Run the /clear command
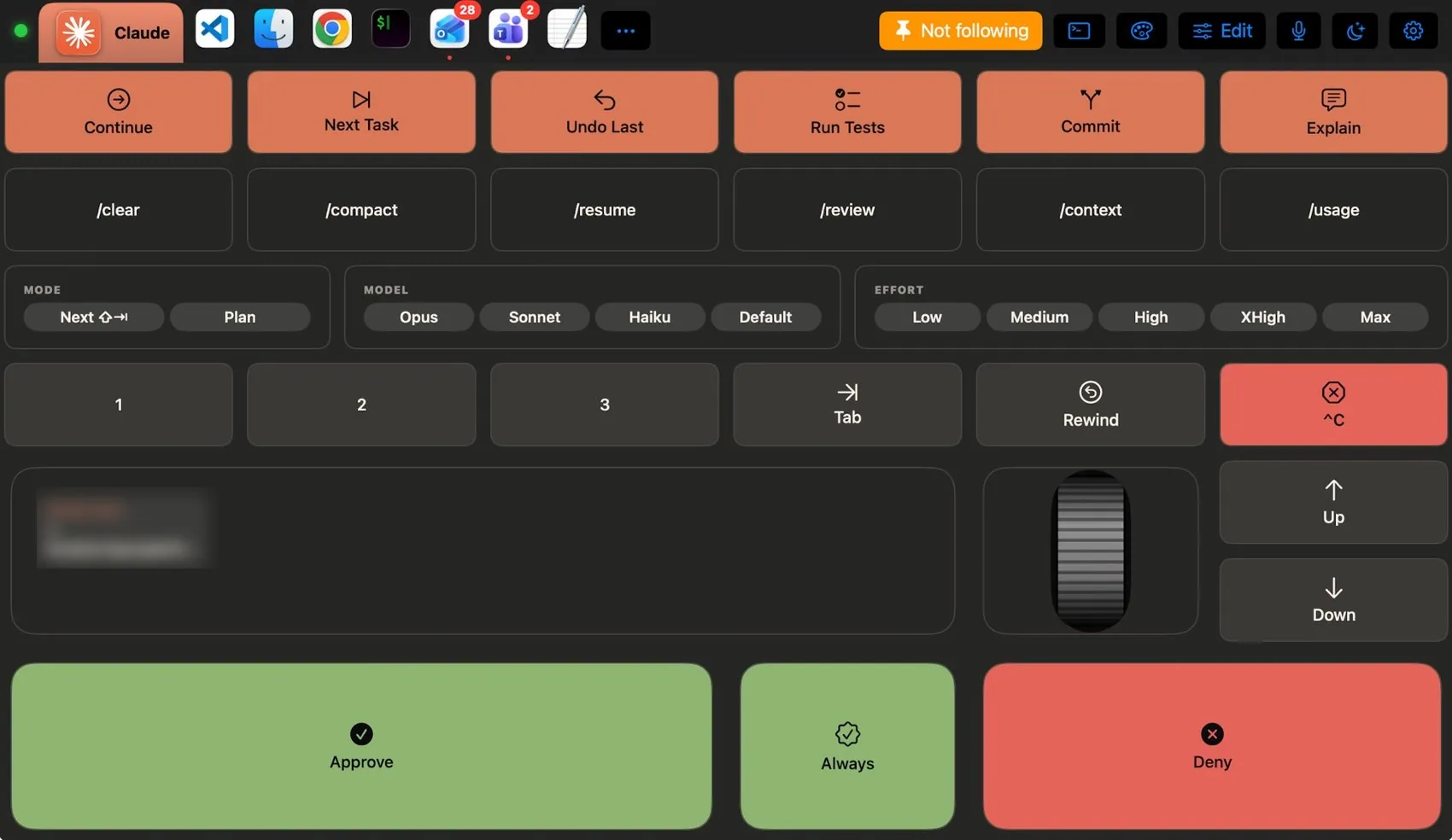Viewport: 1452px width, 840px height. click(x=119, y=209)
